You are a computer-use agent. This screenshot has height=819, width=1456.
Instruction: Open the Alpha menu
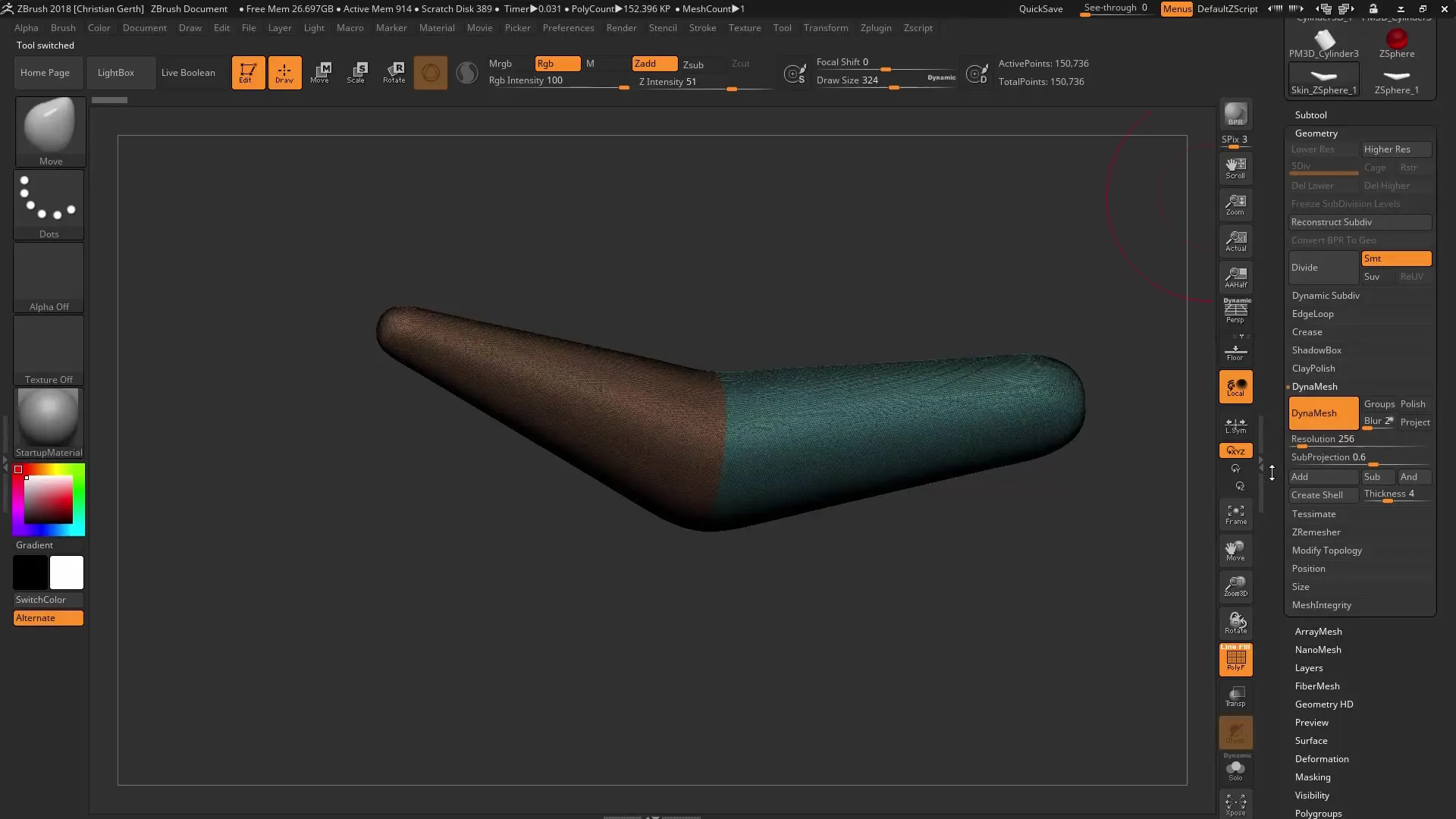[x=26, y=28]
